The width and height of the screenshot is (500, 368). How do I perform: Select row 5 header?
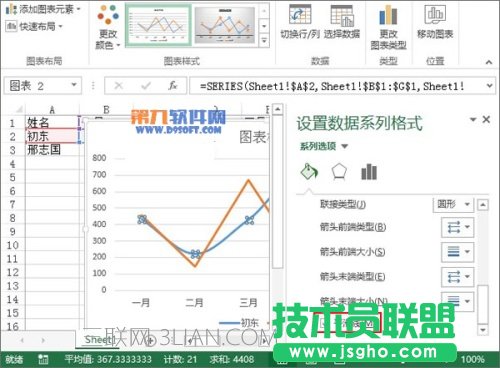pyautogui.click(x=12, y=177)
